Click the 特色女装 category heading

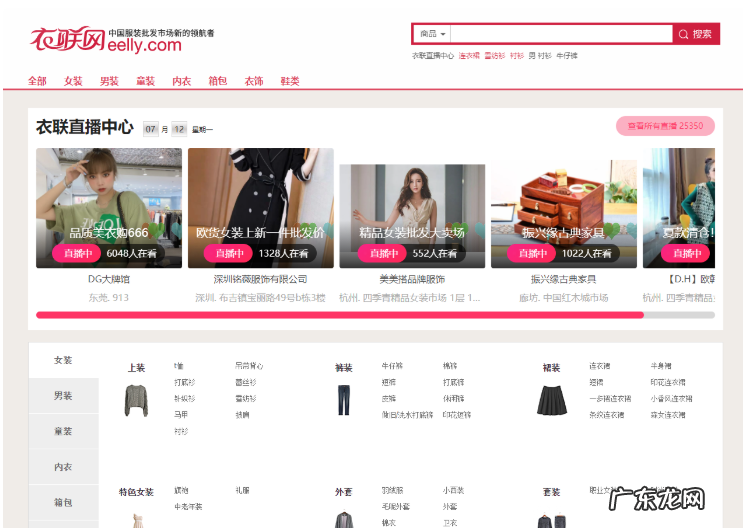[136, 492]
